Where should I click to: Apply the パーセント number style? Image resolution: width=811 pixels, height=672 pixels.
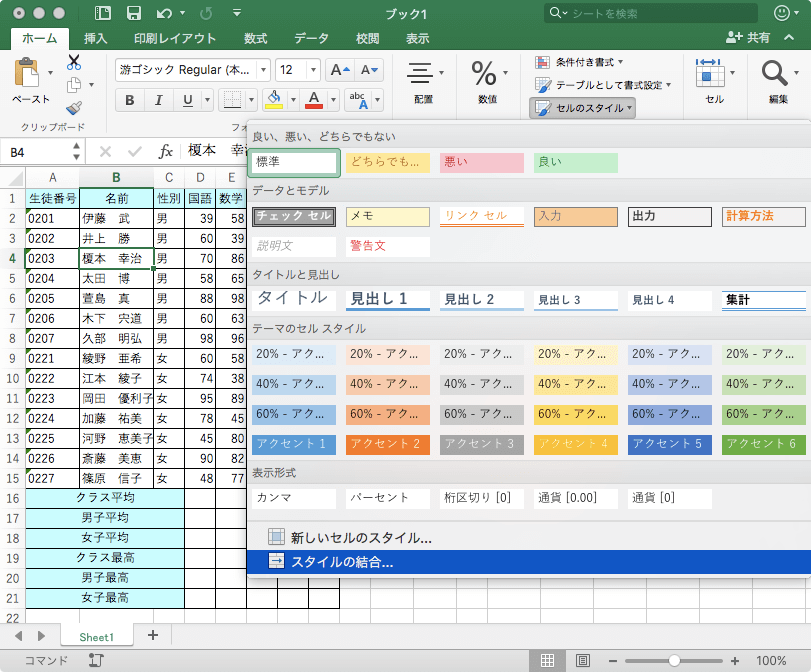coord(388,499)
